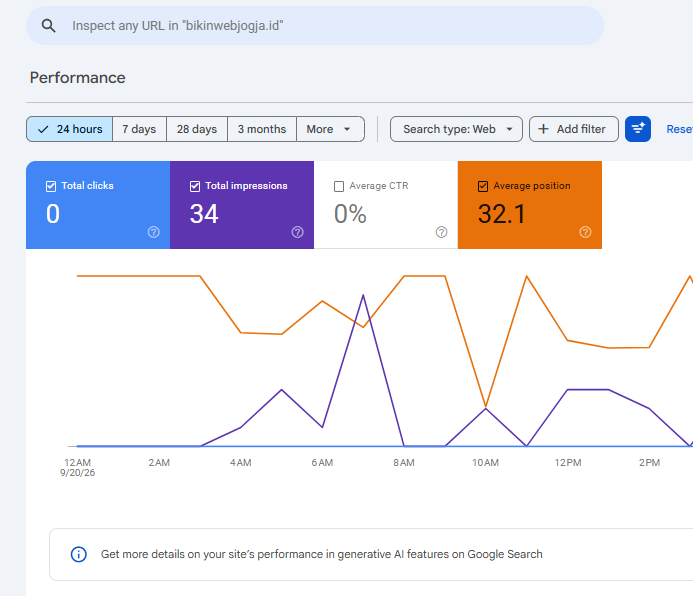Open help icon on Total impressions card
Viewport: 693px width, 596px height.
(x=297, y=232)
